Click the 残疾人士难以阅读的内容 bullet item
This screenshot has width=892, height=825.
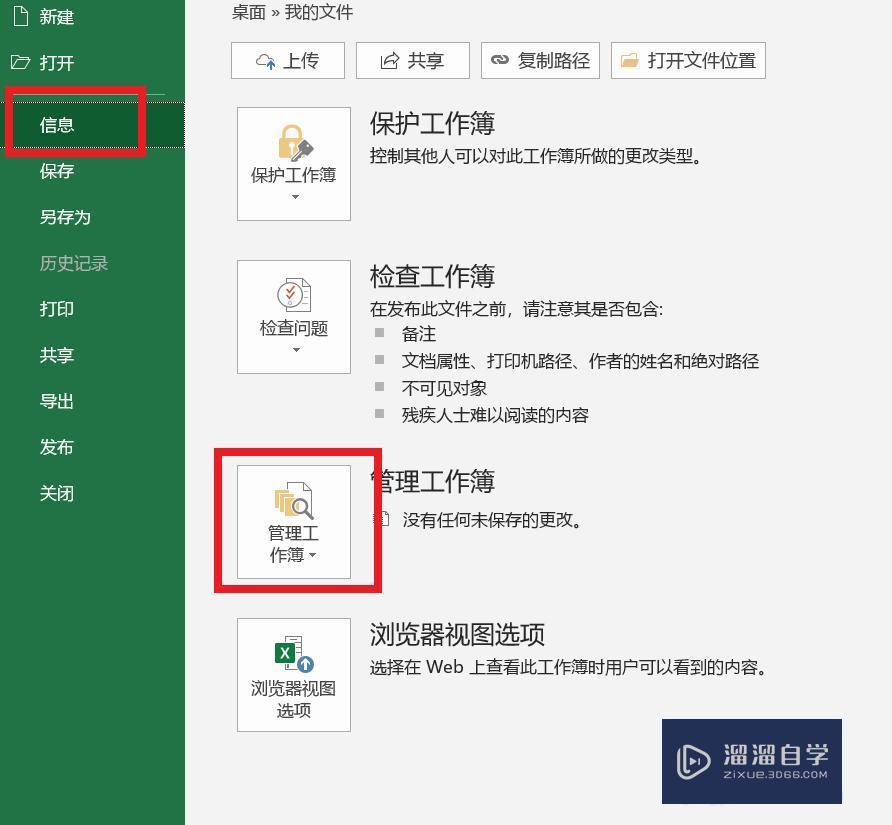click(495, 415)
